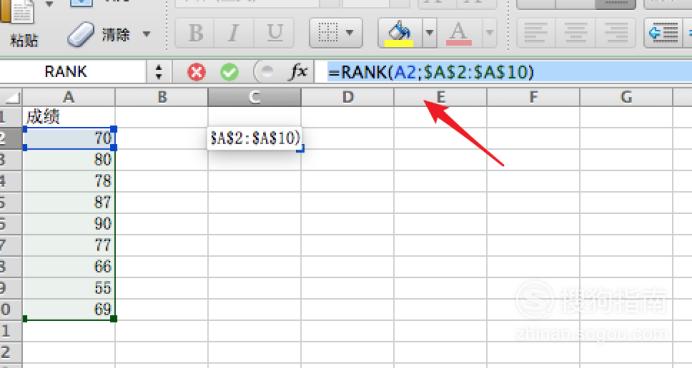Center text horizontally
Viewport: 692px width, 368px height.
pyautogui.click(x=575, y=33)
